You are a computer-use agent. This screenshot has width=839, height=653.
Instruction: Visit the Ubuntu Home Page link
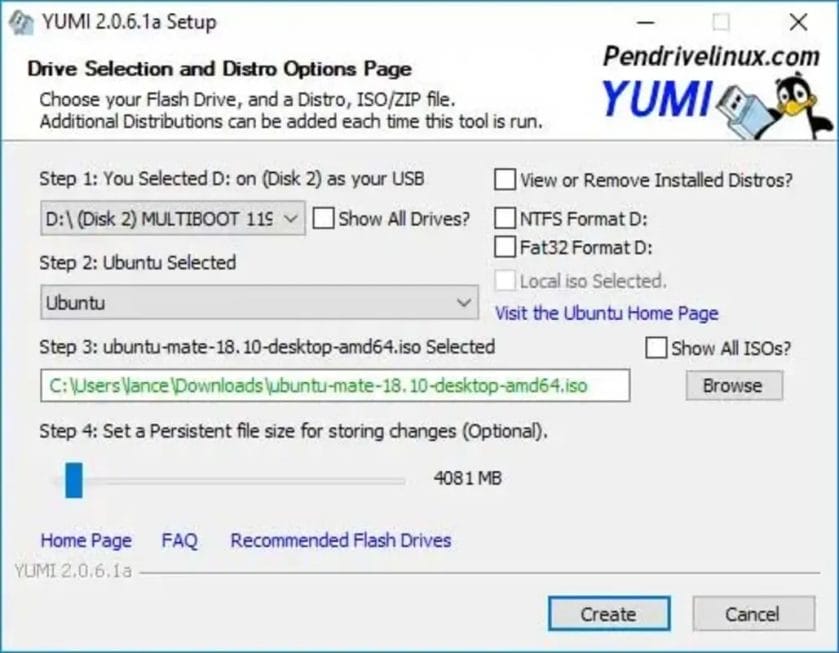tap(606, 314)
